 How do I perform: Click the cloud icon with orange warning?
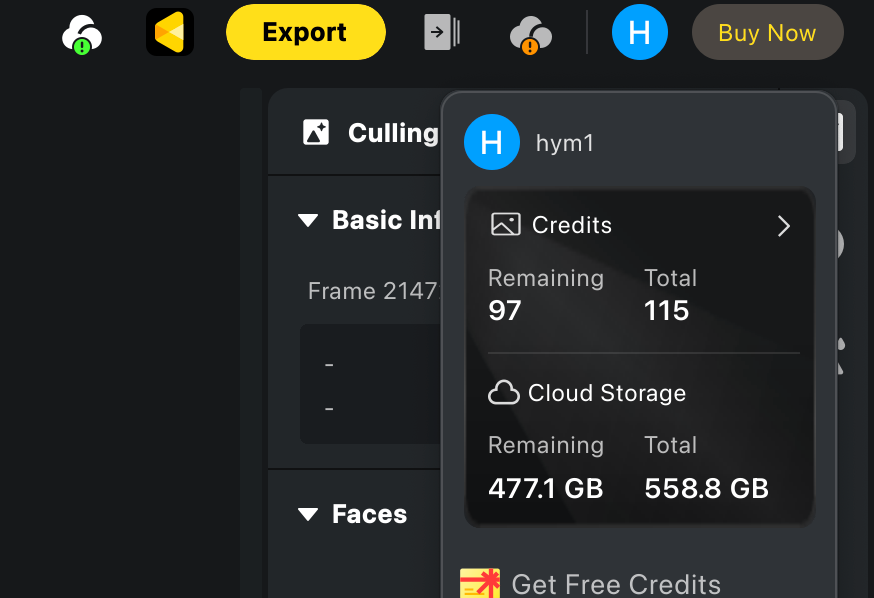click(x=530, y=35)
